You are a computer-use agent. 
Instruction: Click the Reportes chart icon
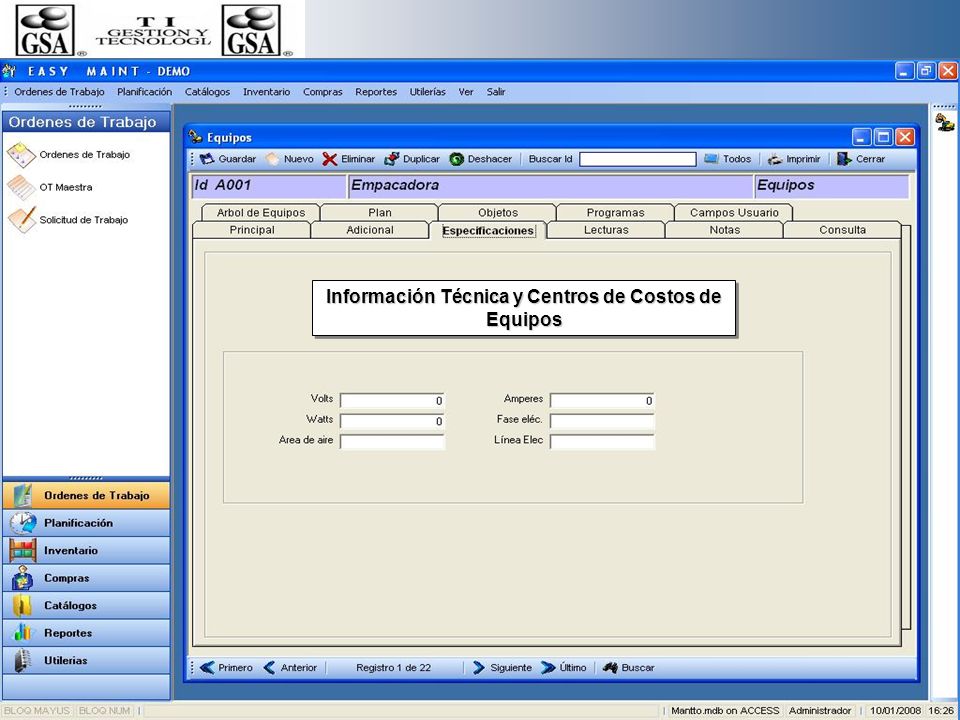pyautogui.click(x=23, y=632)
